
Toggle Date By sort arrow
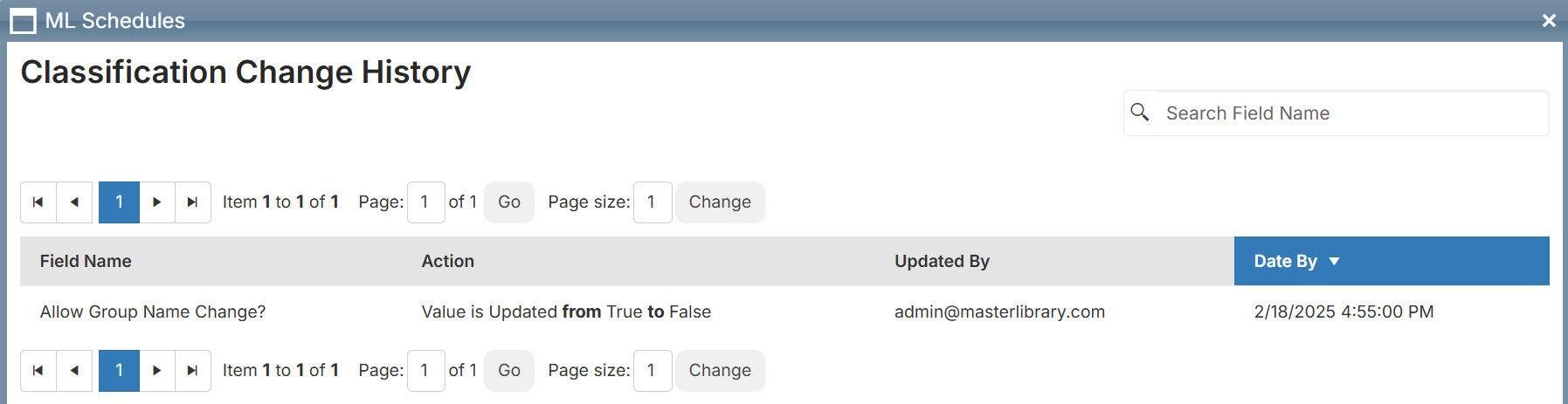[x=1334, y=262]
